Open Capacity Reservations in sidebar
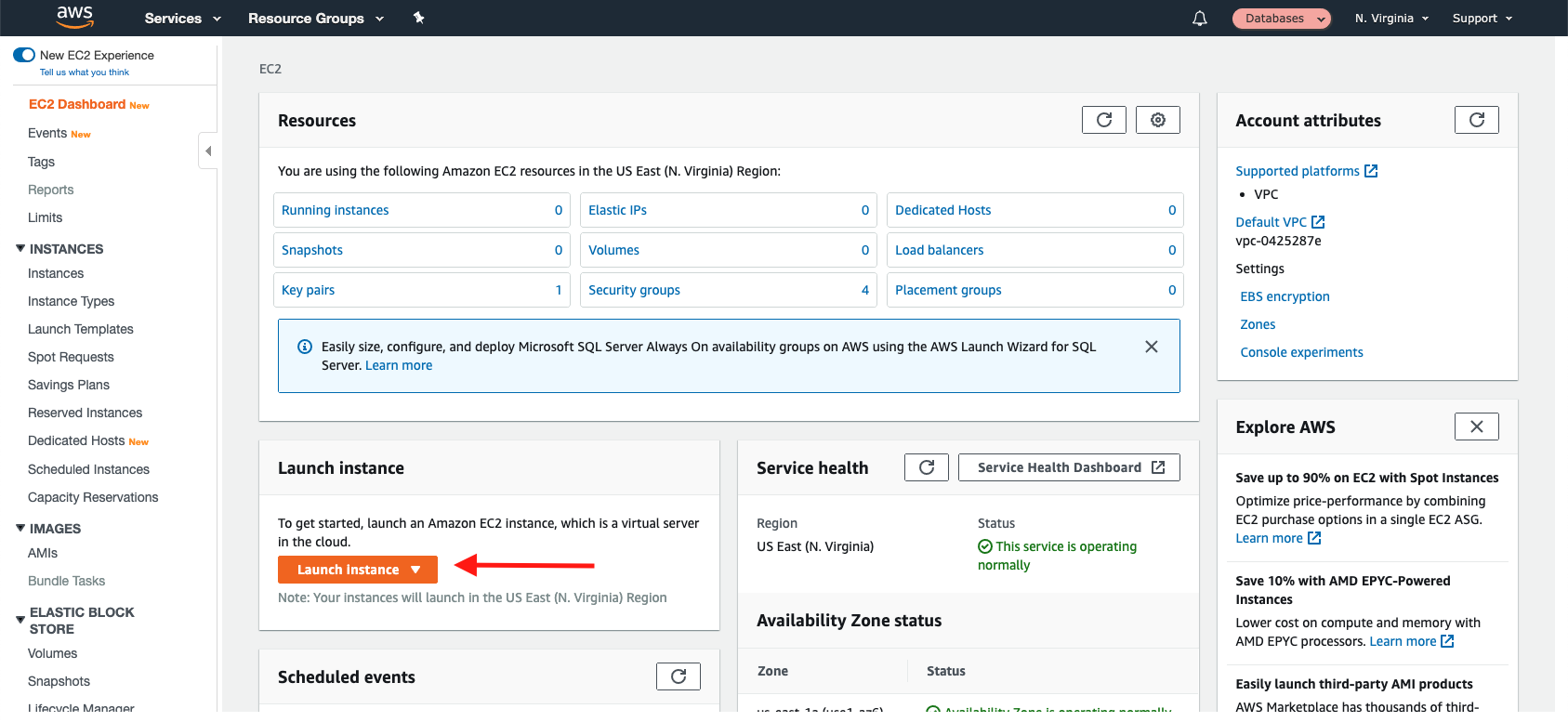Screen dimensions: 1568x722 coord(93,497)
